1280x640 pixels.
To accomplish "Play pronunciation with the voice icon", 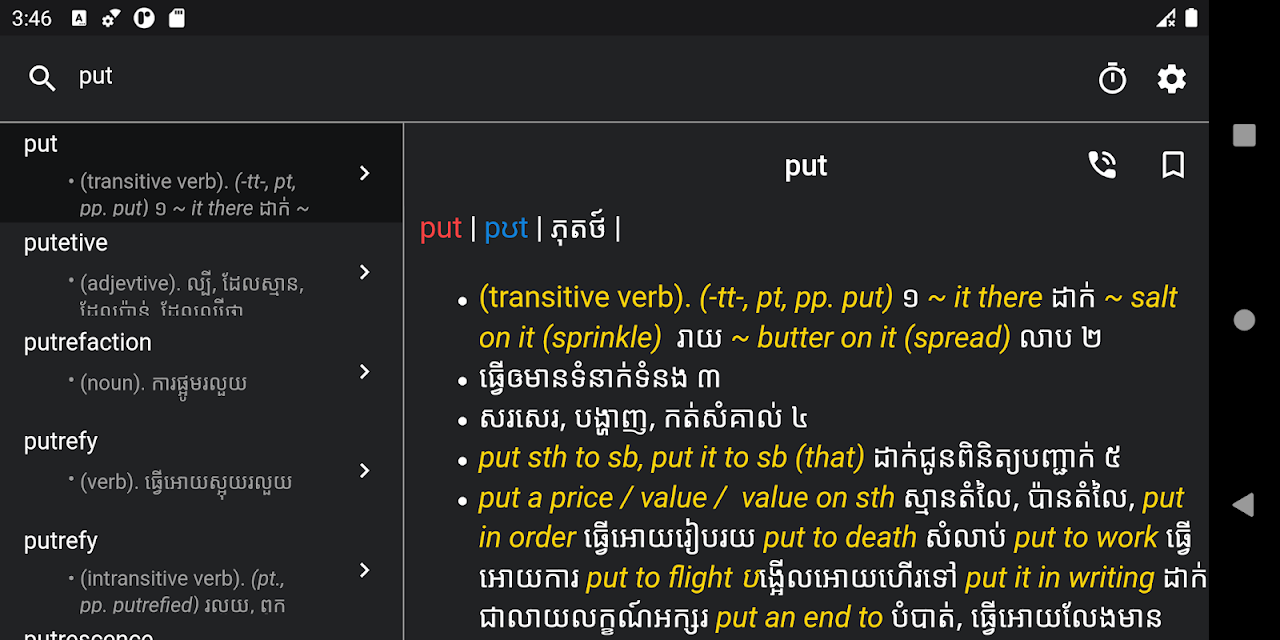I will point(1102,165).
